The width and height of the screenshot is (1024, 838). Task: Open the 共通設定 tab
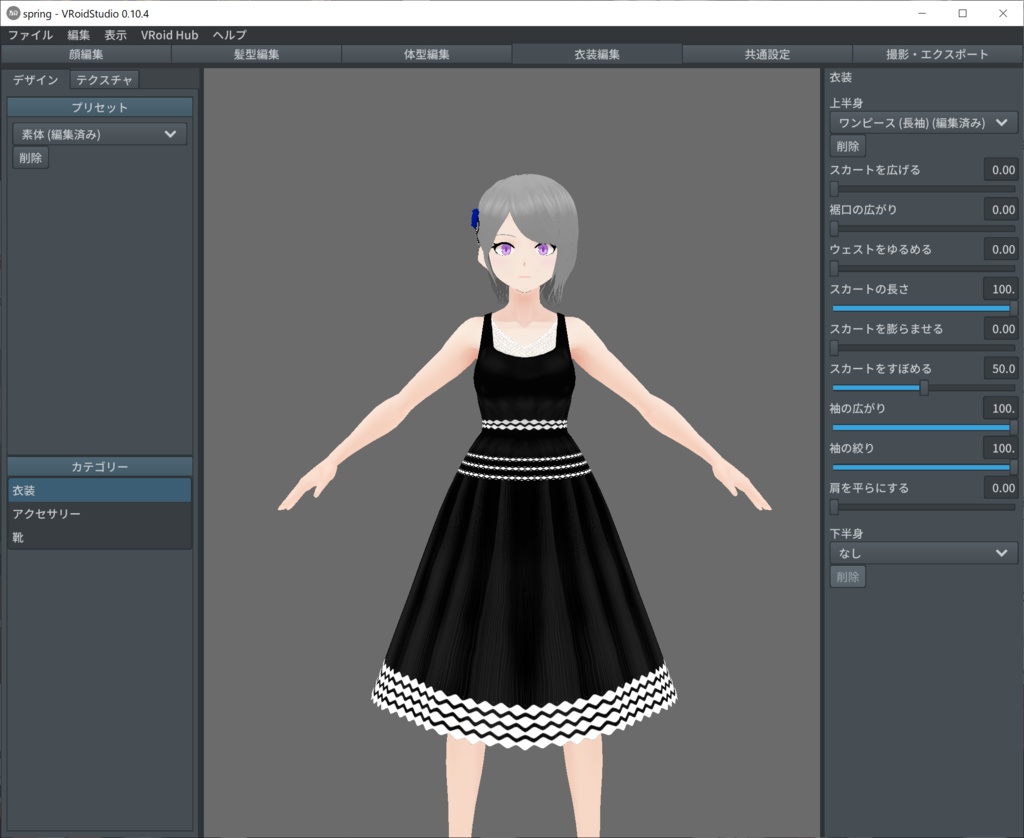[768, 55]
